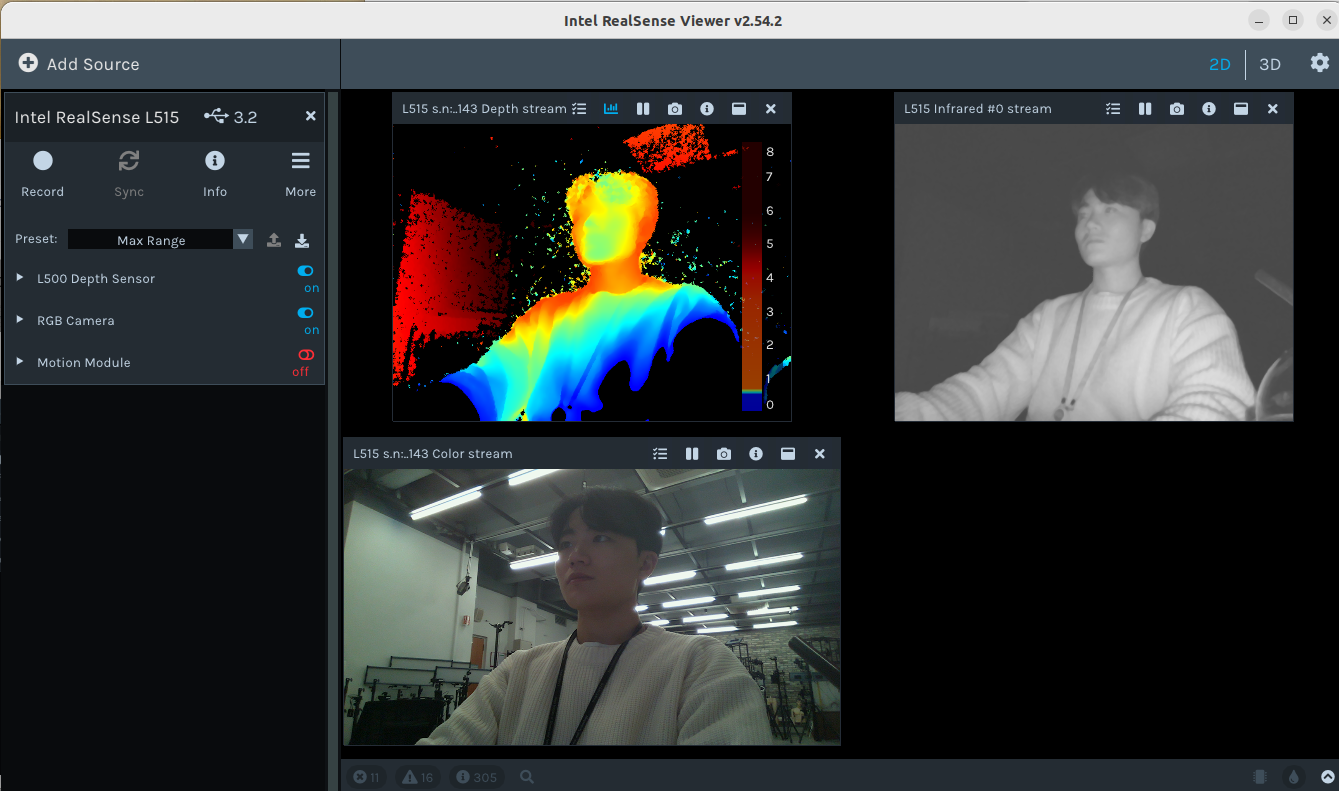Minimize the RealSense Viewer window
The width and height of the screenshot is (1339, 791).
[1261, 20]
